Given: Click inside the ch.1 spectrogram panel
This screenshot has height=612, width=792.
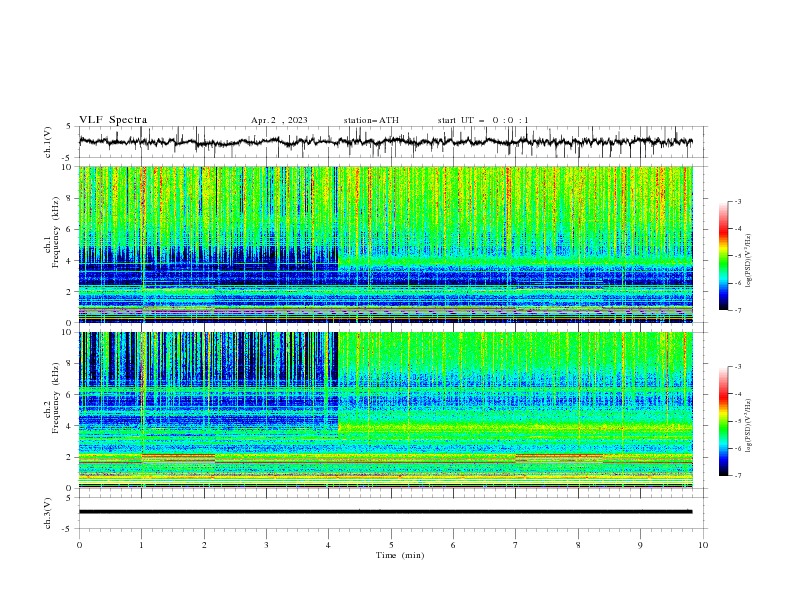Looking at the screenshot, I should [x=386, y=244].
